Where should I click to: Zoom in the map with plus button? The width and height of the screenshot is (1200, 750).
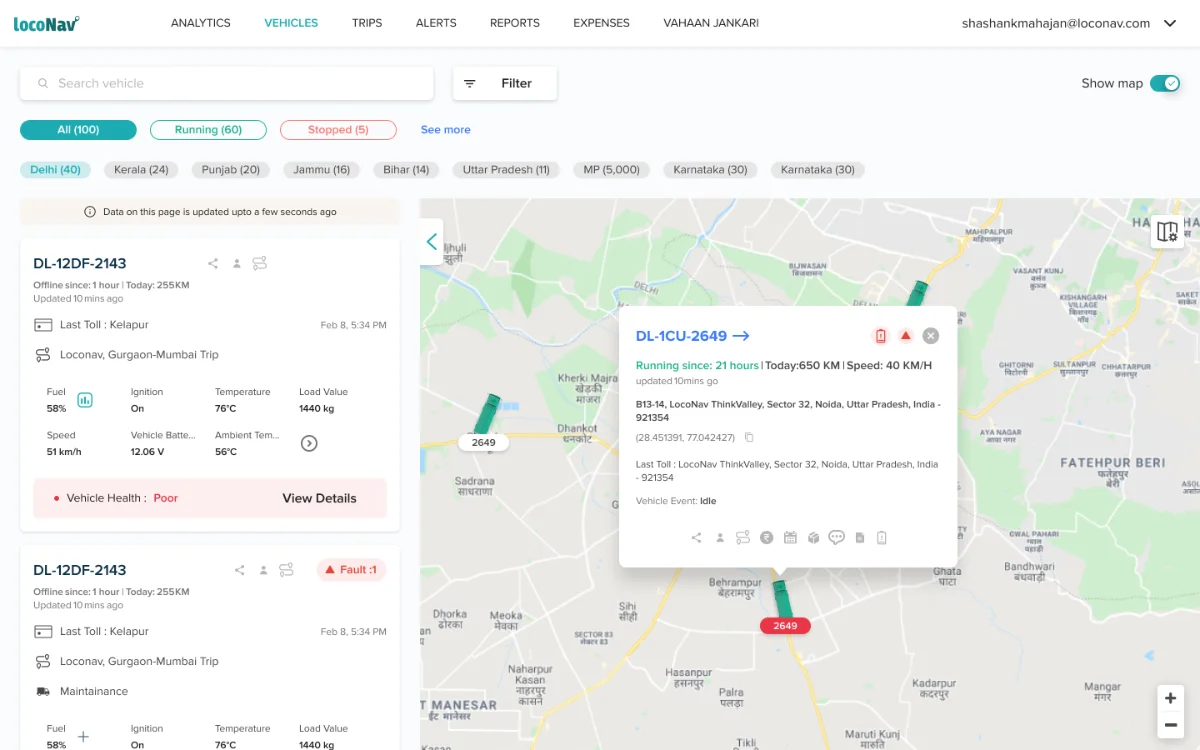tap(1171, 698)
